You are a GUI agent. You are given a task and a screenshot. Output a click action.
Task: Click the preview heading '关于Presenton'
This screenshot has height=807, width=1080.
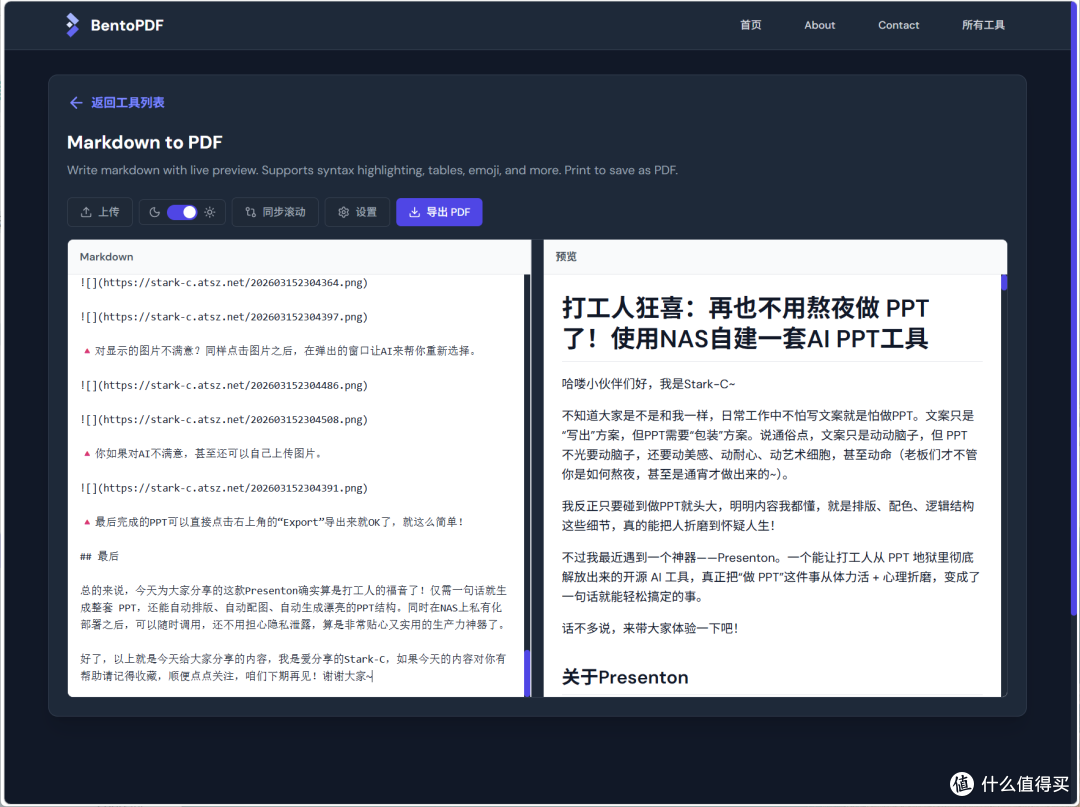(x=625, y=678)
